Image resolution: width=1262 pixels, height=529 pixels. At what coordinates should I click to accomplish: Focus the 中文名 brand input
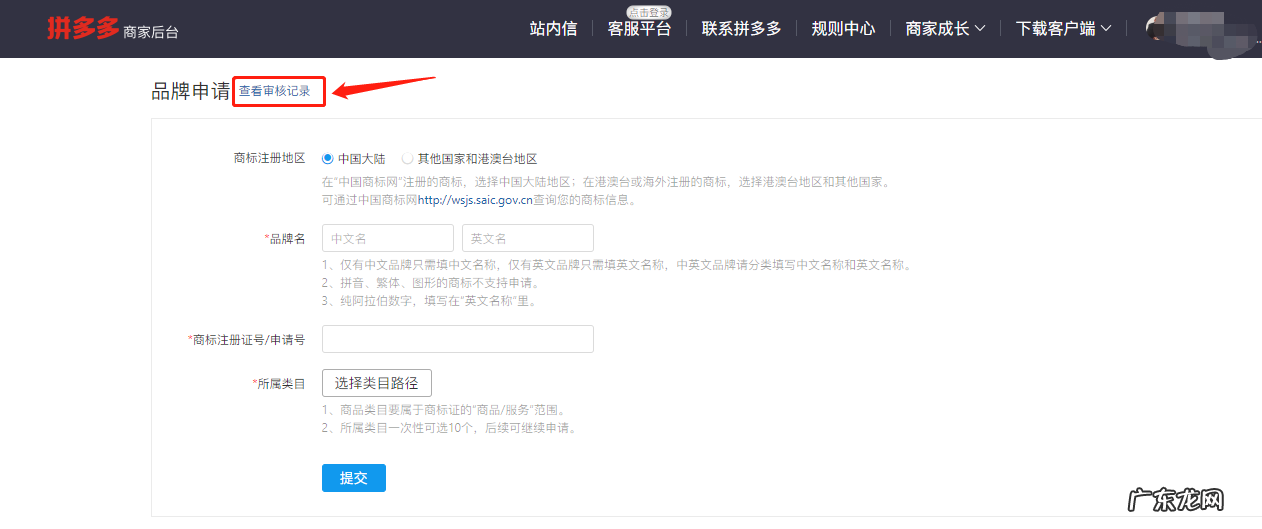pyautogui.click(x=388, y=238)
